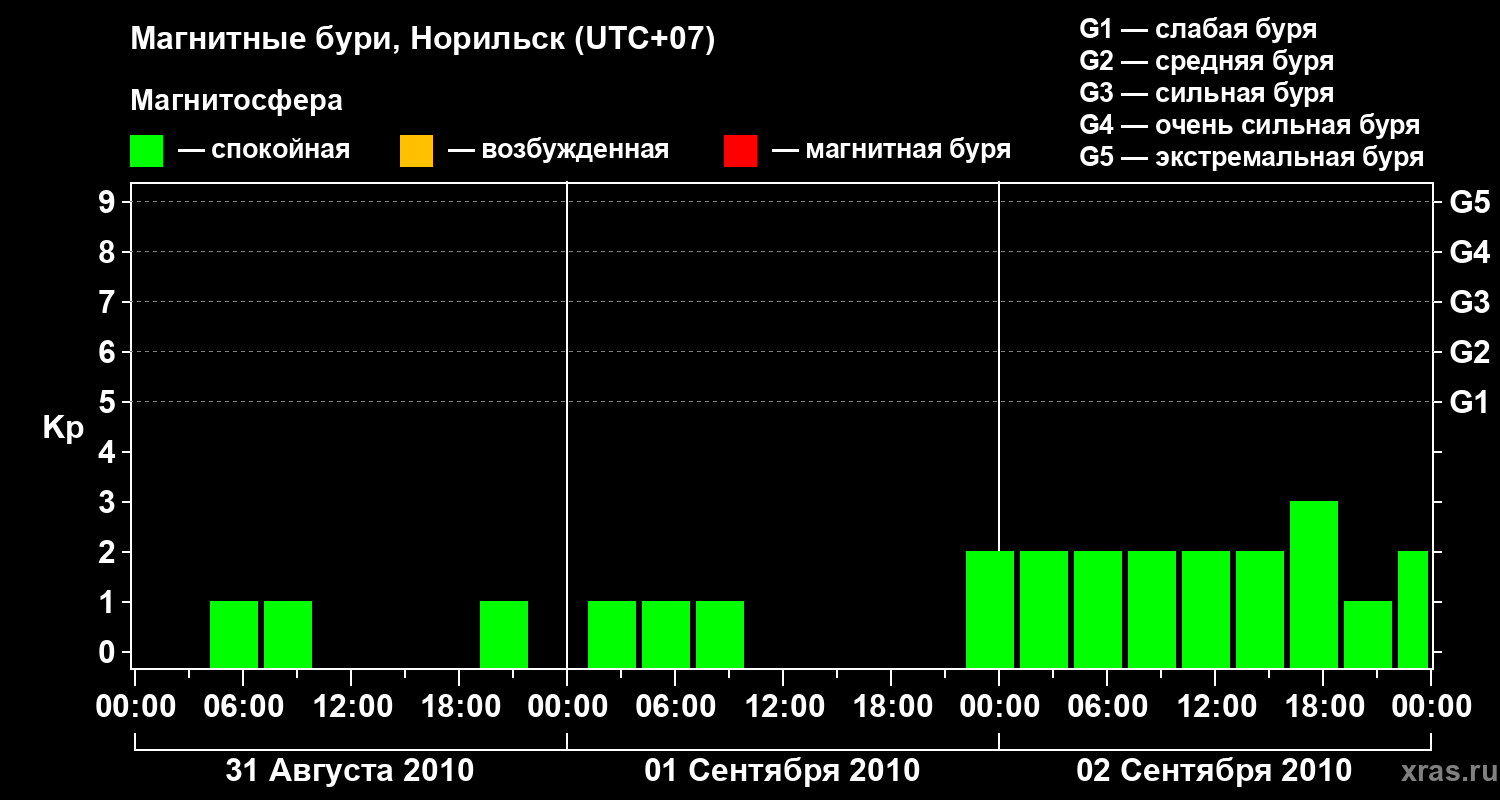Click the 04:00–07:00 bar on 31 Августа

click(x=234, y=634)
